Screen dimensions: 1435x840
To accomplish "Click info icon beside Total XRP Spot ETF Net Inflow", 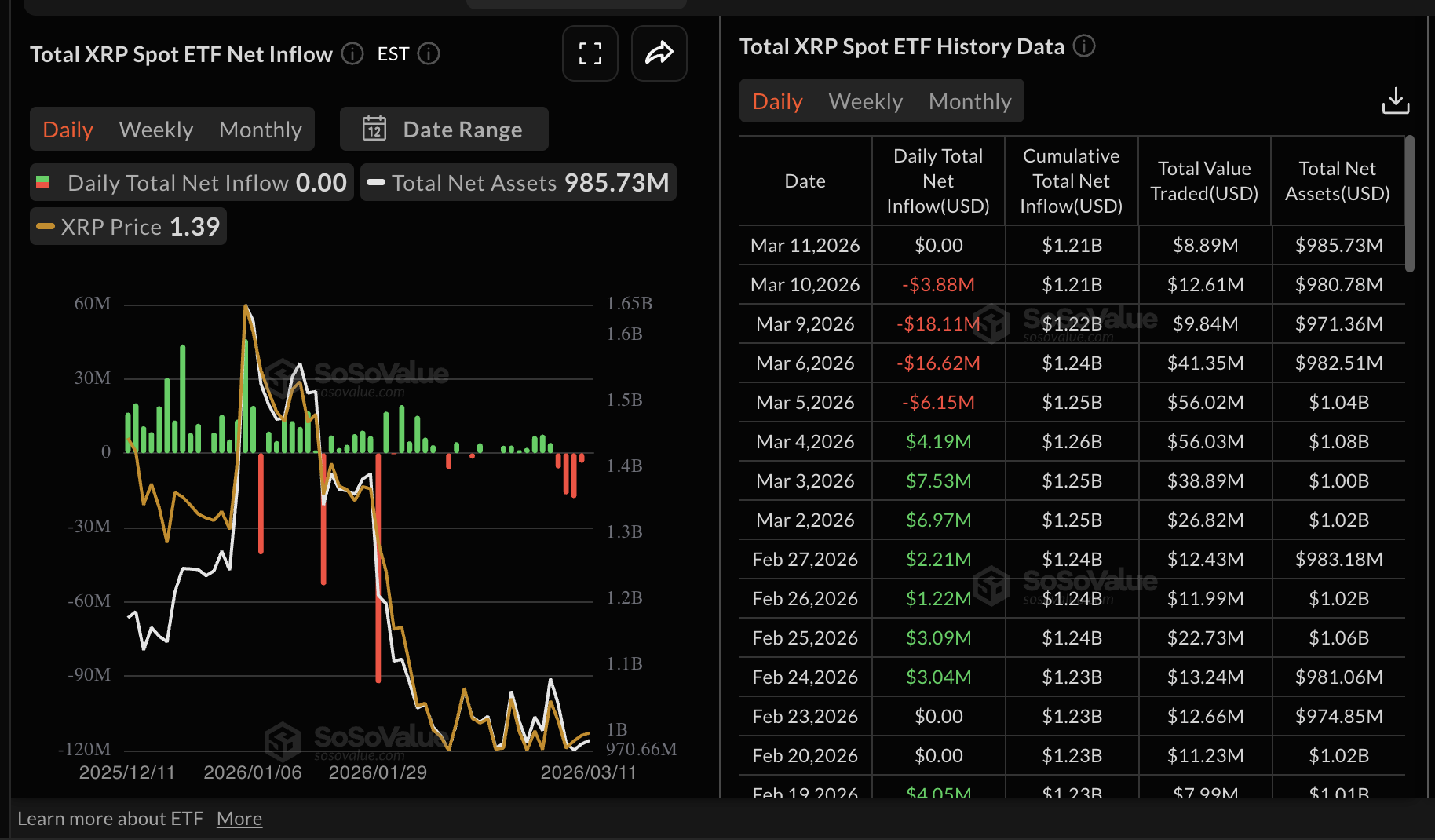I will 352,53.
